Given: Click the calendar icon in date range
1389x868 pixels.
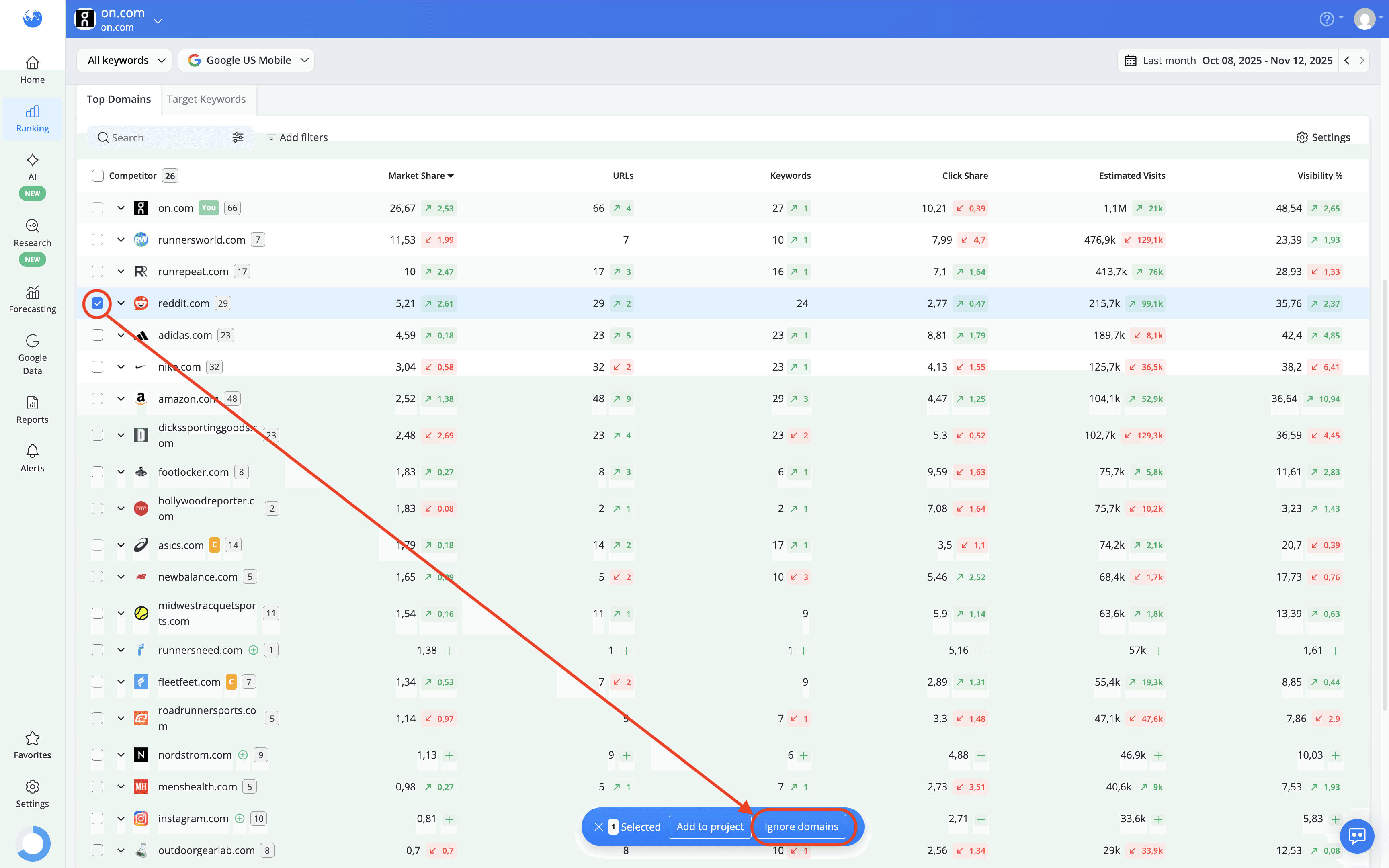Looking at the screenshot, I should (1130, 60).
